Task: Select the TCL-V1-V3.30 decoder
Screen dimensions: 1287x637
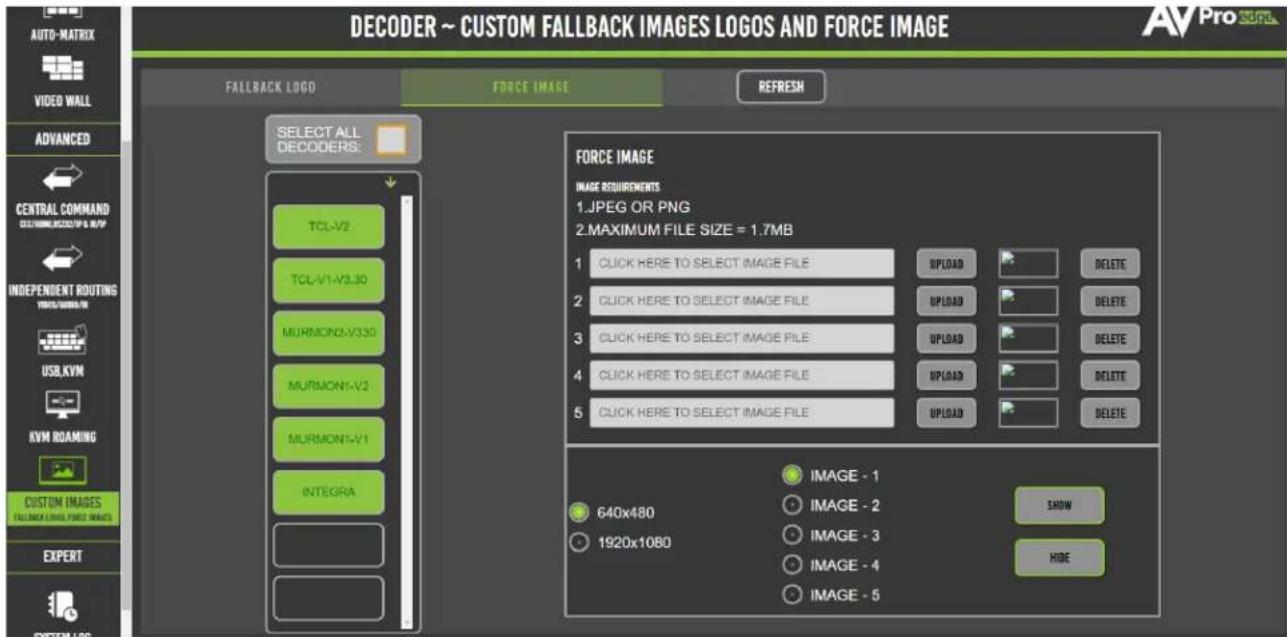Action: click(328, 279)
